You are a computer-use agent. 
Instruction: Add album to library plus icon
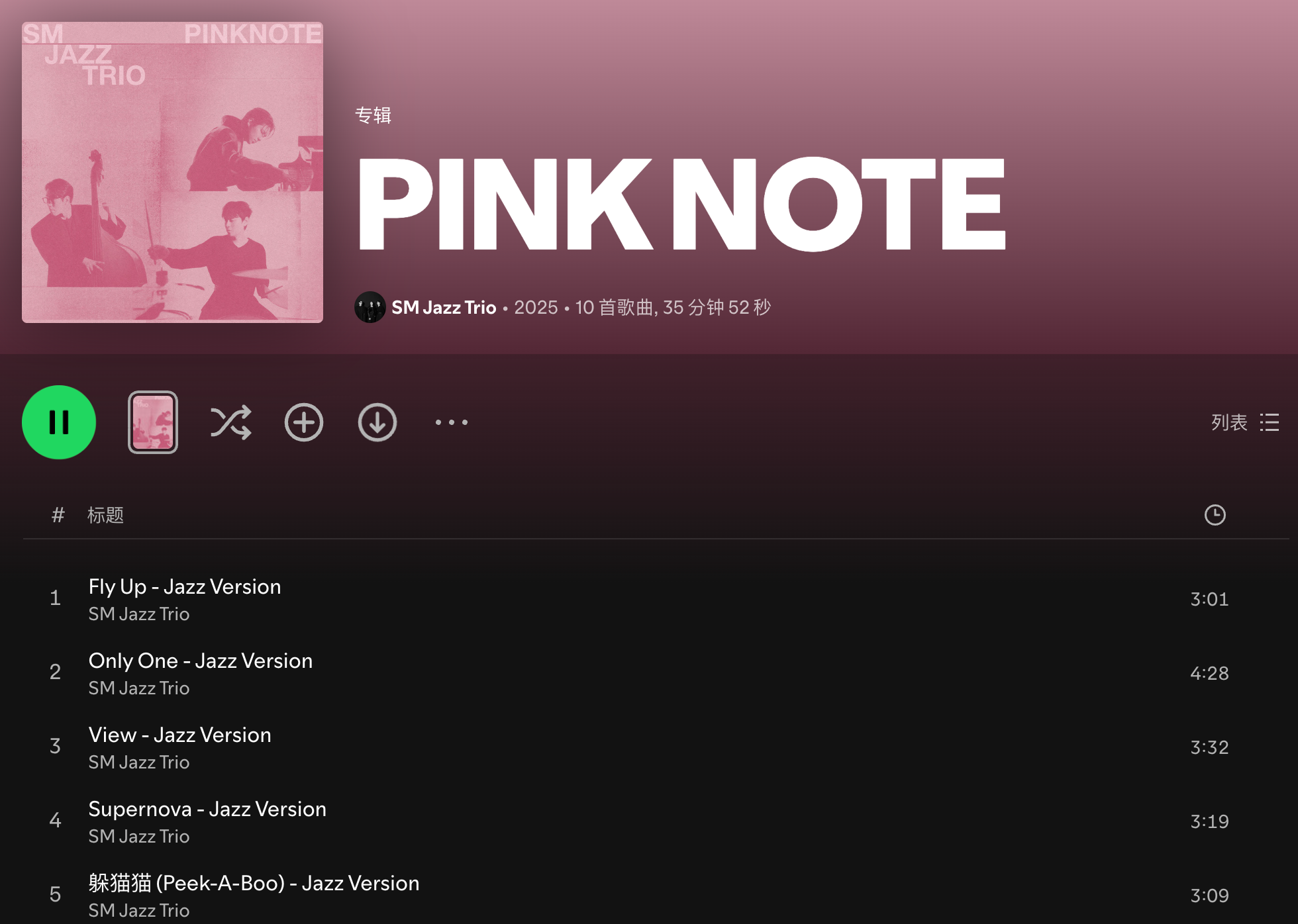[x=304, y=422]
